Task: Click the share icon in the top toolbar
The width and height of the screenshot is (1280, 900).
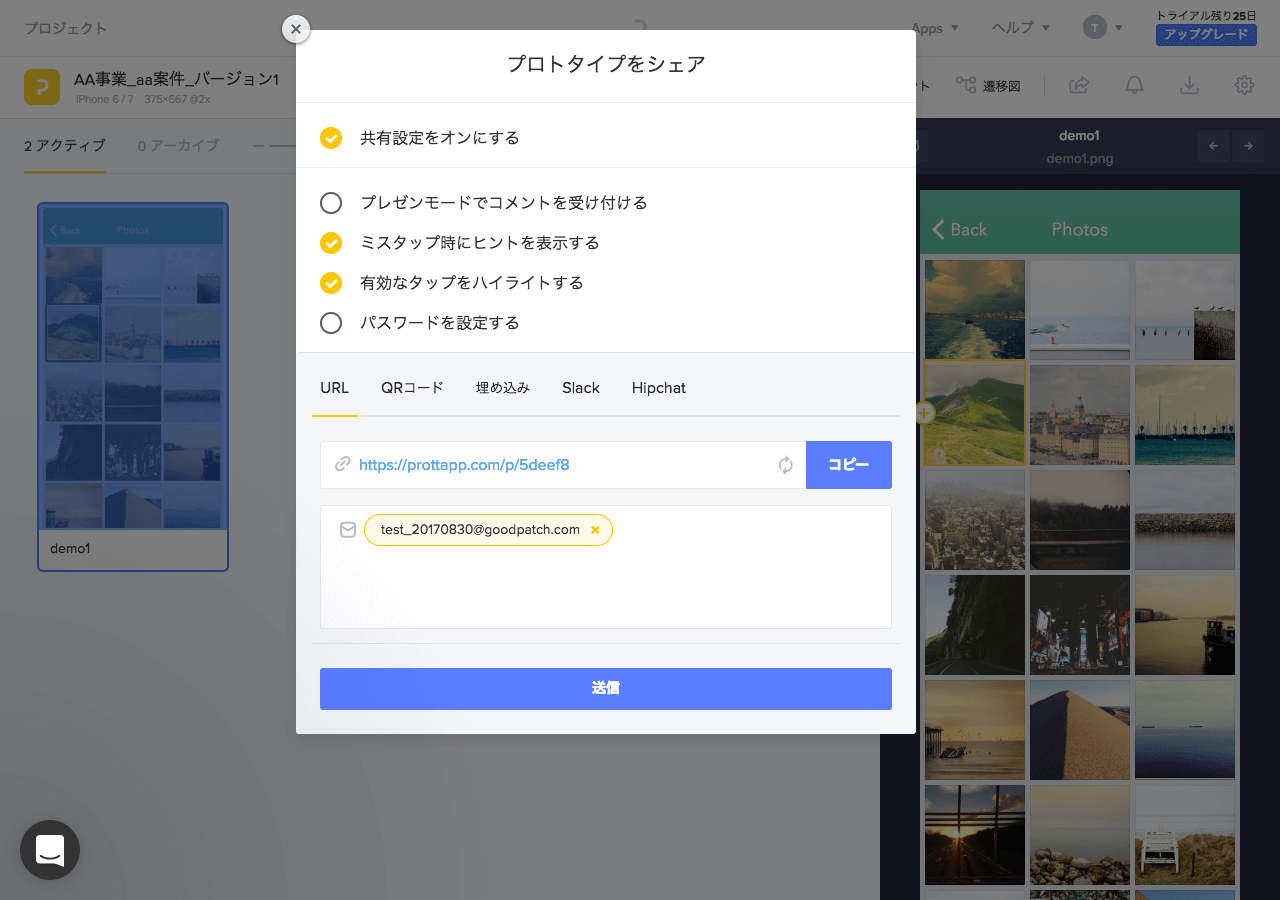Action: (x=1078, y=86)
